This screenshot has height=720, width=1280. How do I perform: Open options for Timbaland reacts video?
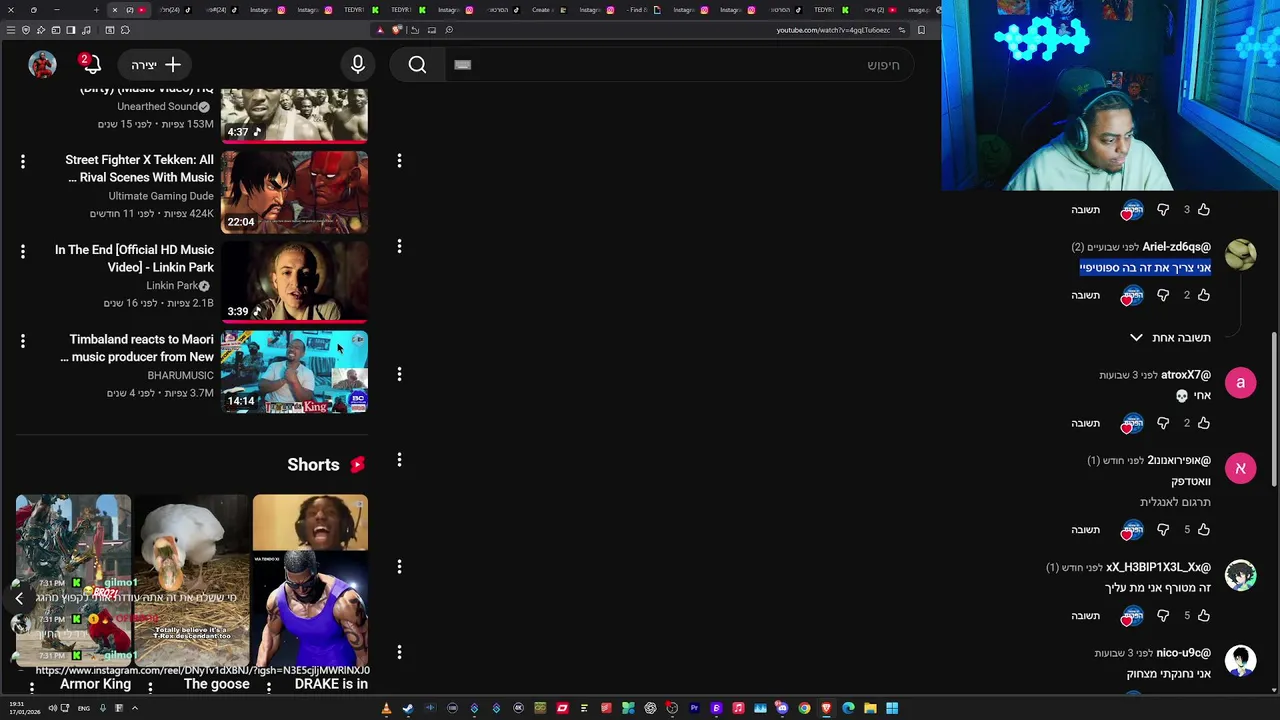[23, 341]
